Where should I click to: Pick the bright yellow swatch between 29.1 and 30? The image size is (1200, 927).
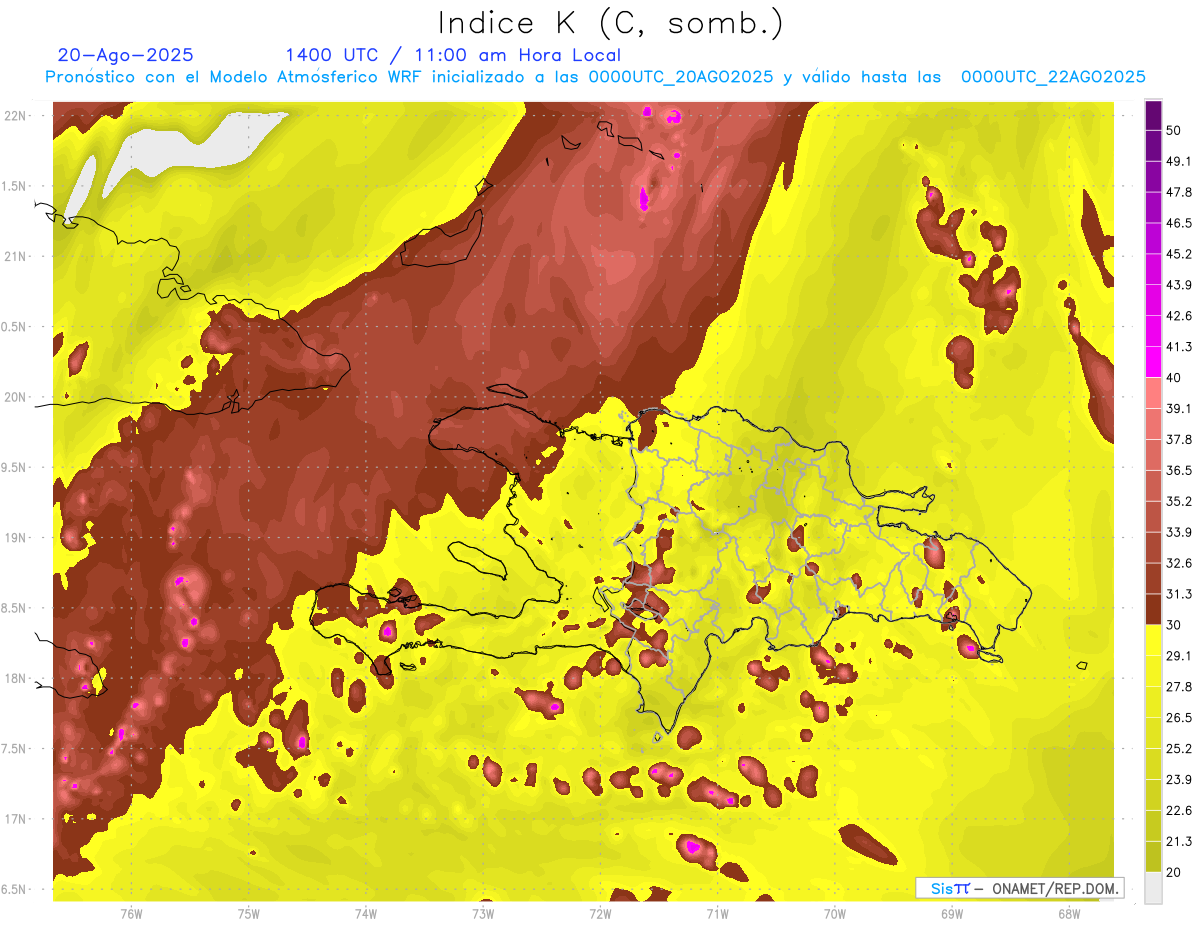point(1153,640)
